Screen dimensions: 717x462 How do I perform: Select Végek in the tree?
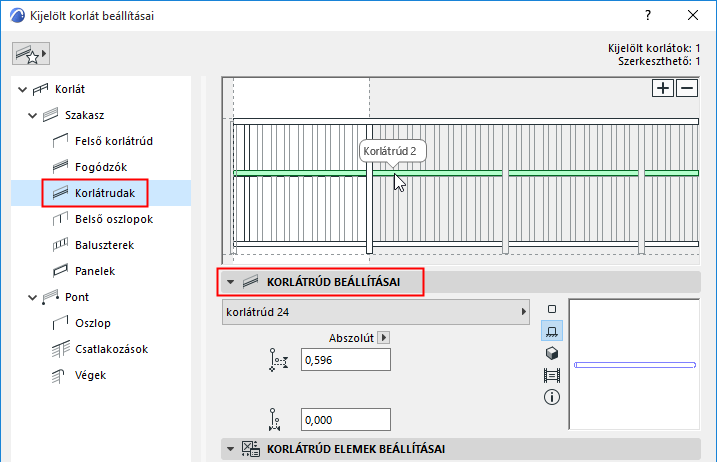(x=90, y=375)
